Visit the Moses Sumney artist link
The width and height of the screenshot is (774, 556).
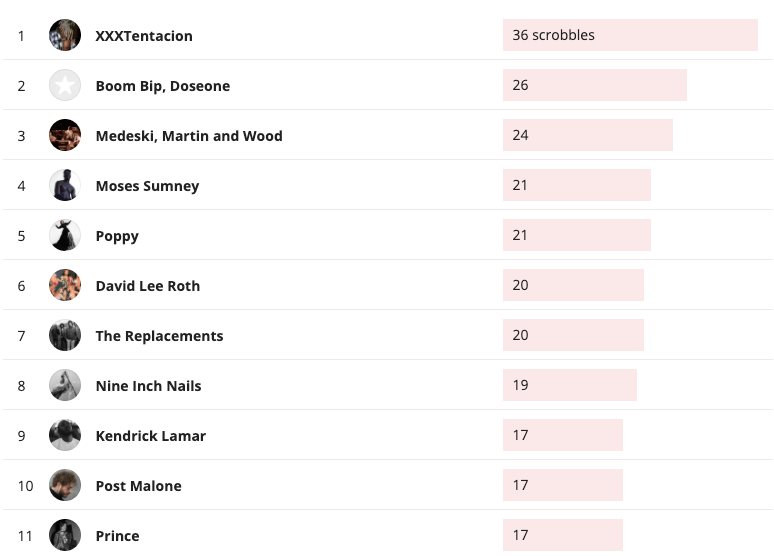tap(147, 186)
